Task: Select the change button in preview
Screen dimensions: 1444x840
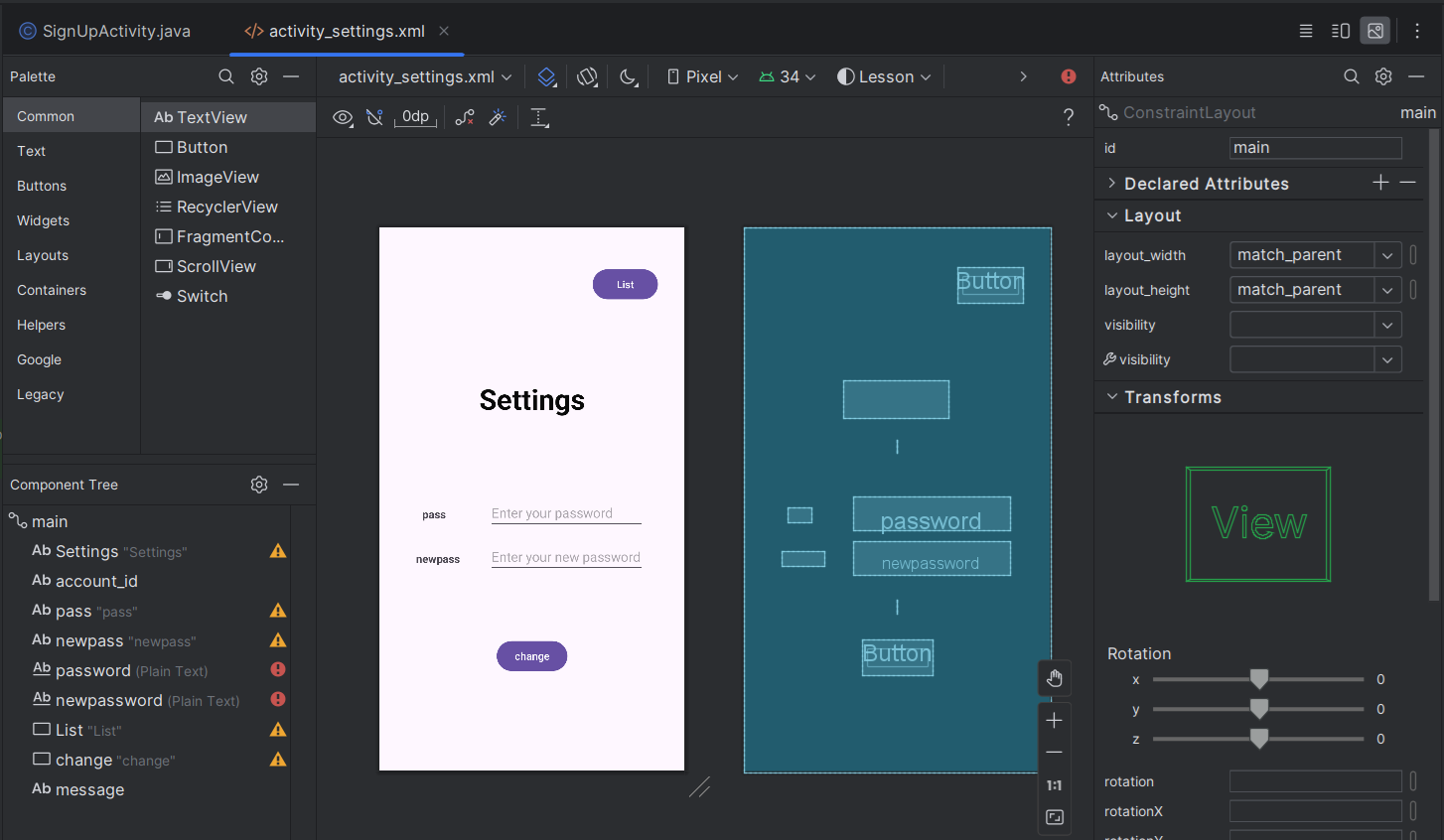Action: 531,656
